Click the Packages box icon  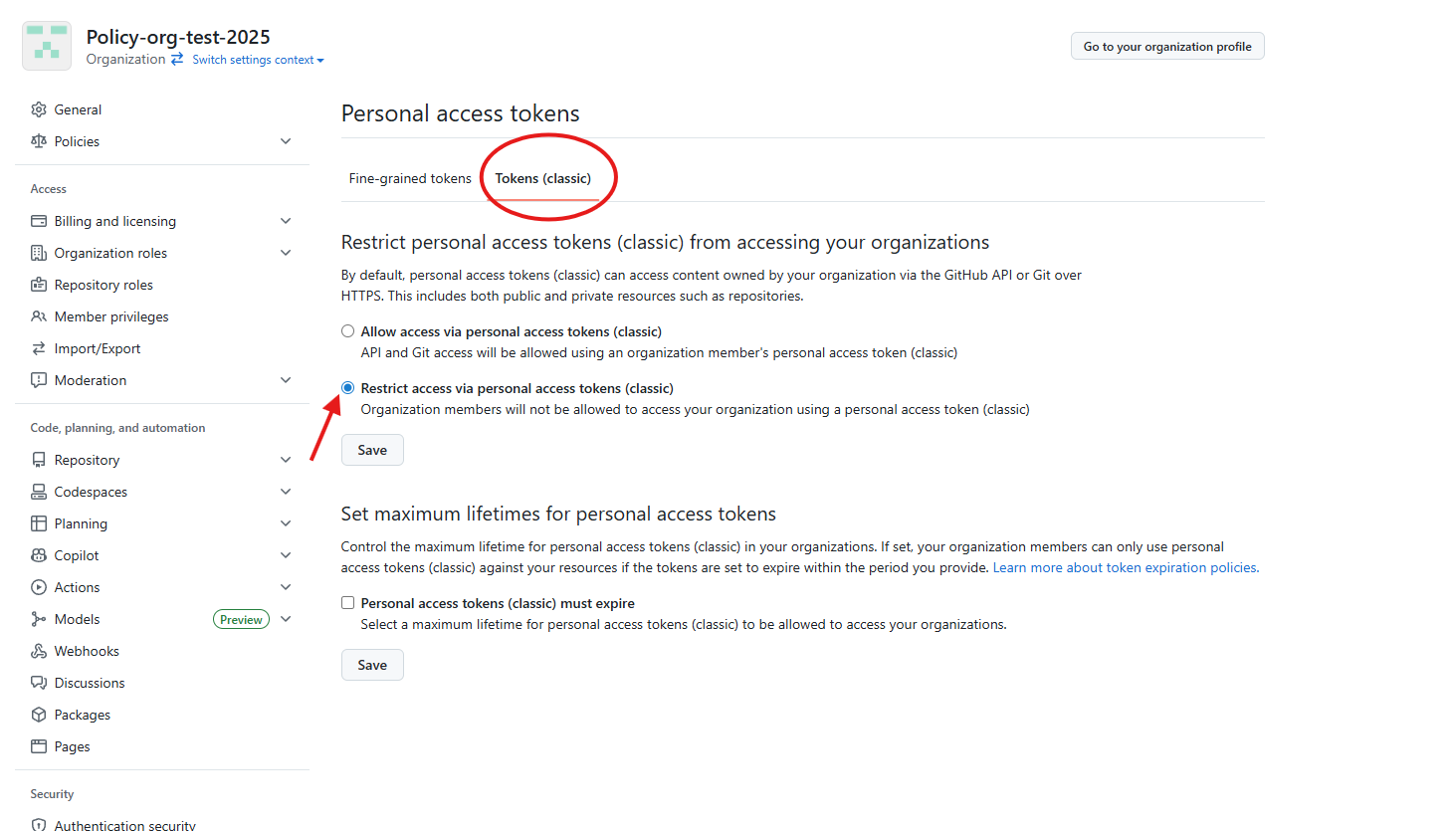(39, 715)
